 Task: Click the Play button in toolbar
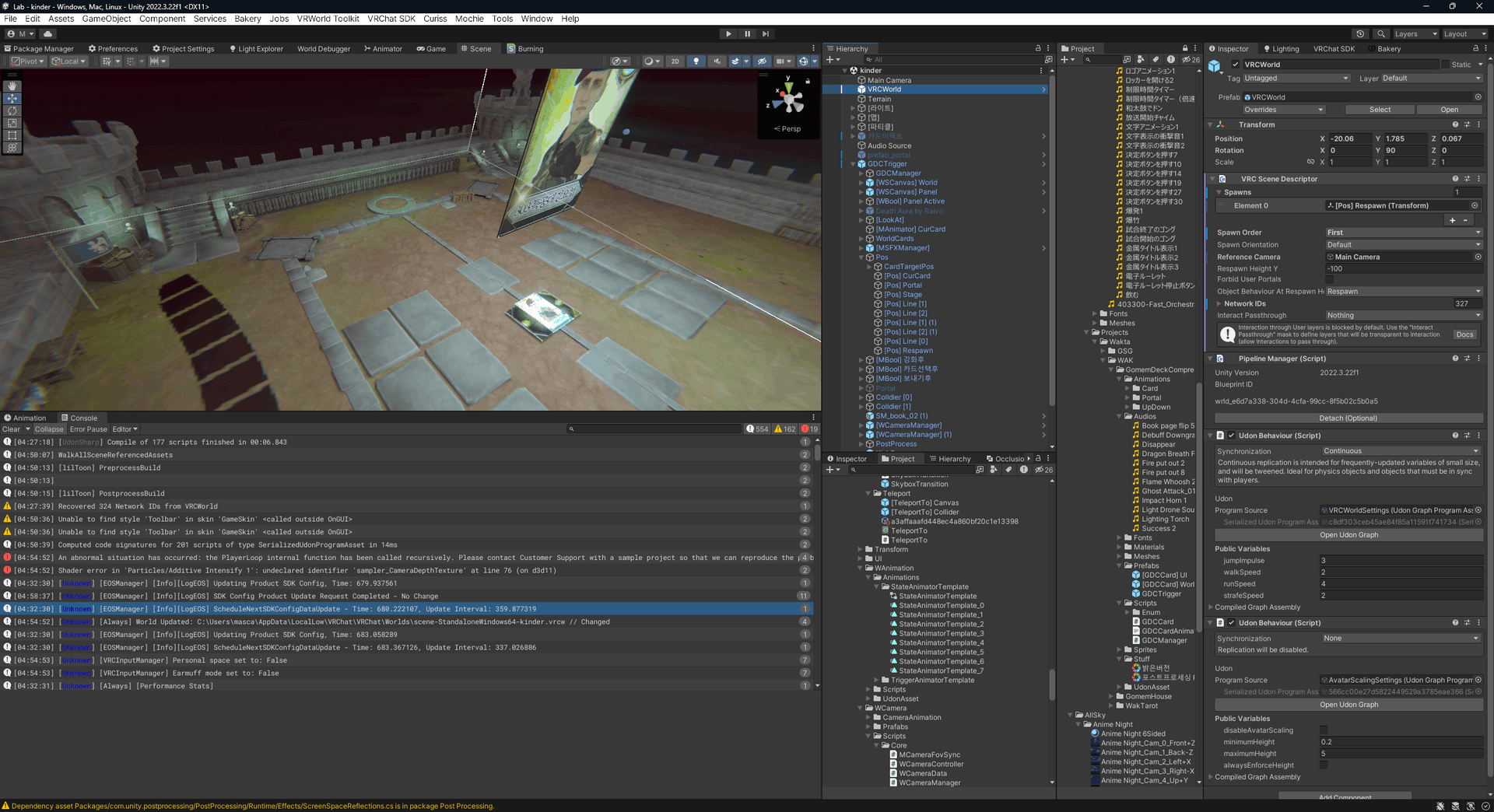728,33
